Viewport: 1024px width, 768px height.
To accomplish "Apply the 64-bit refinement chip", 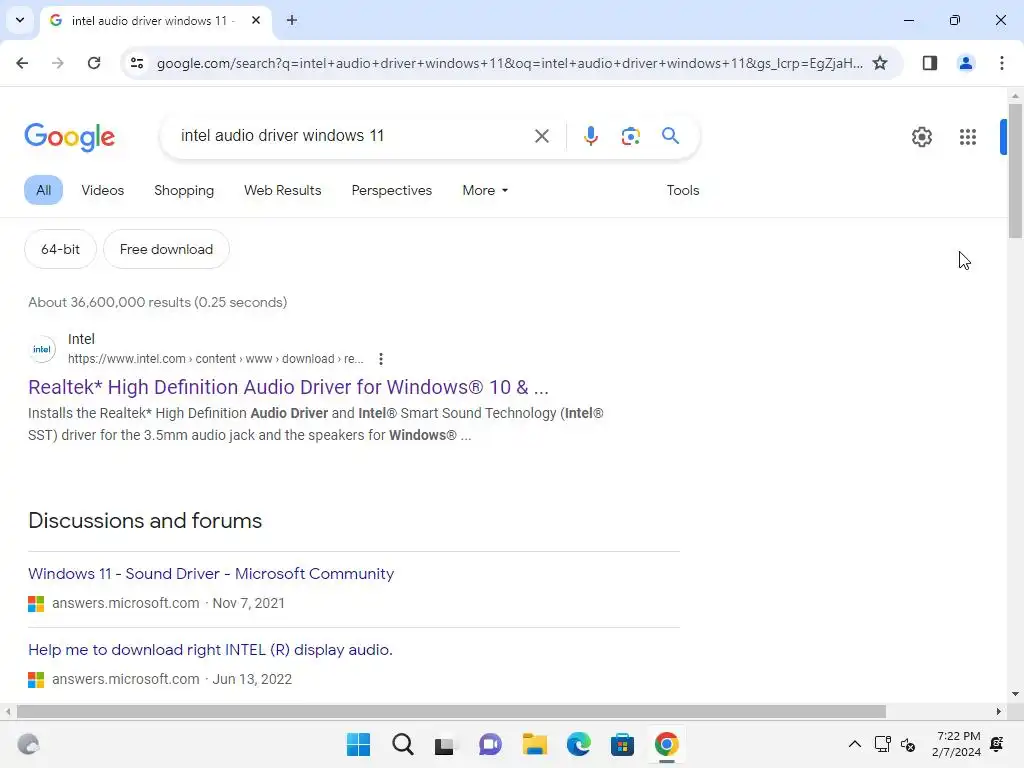I will click(x=60, y=249).
